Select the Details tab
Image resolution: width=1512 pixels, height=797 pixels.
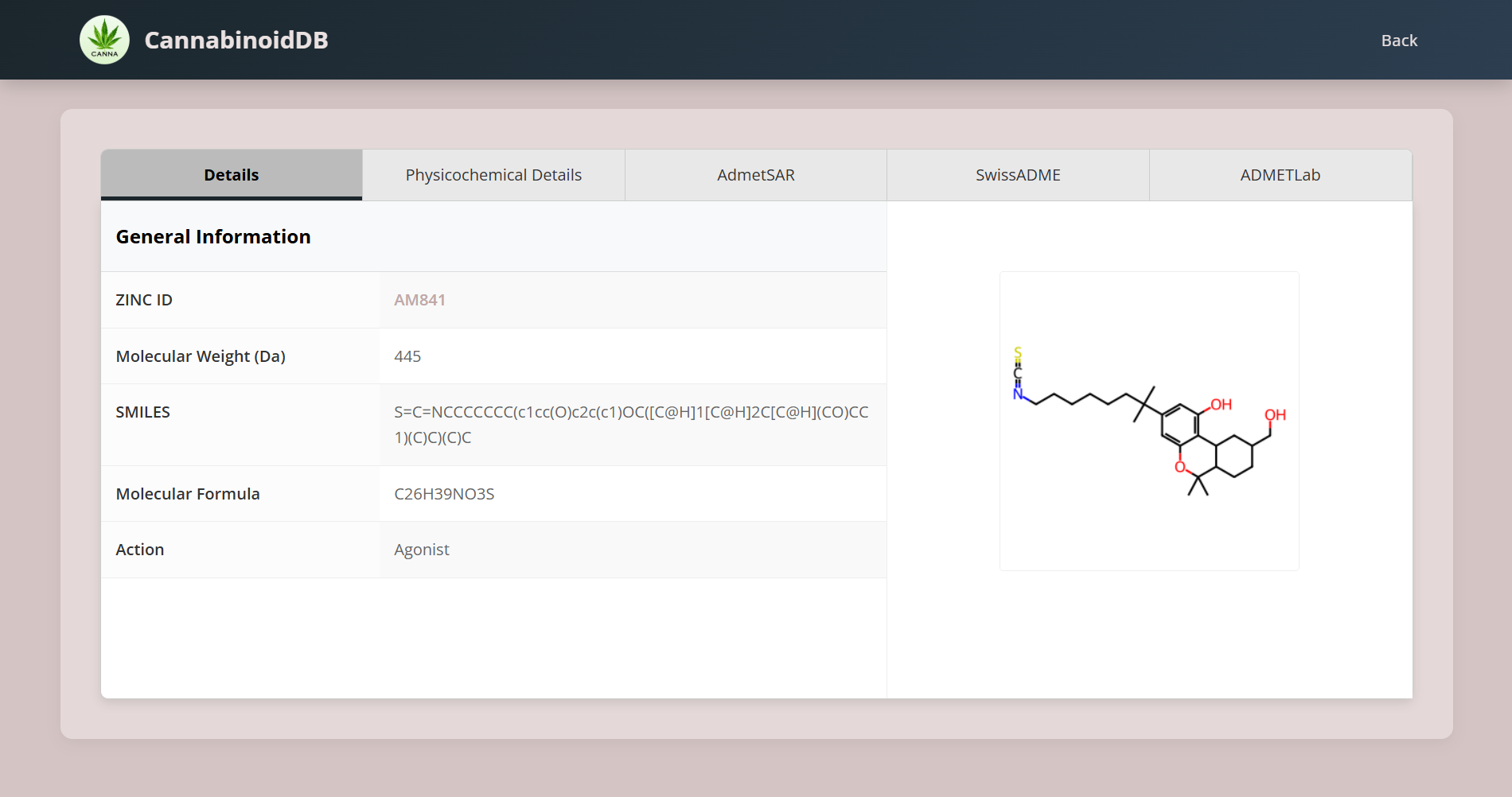coord(232,175)
